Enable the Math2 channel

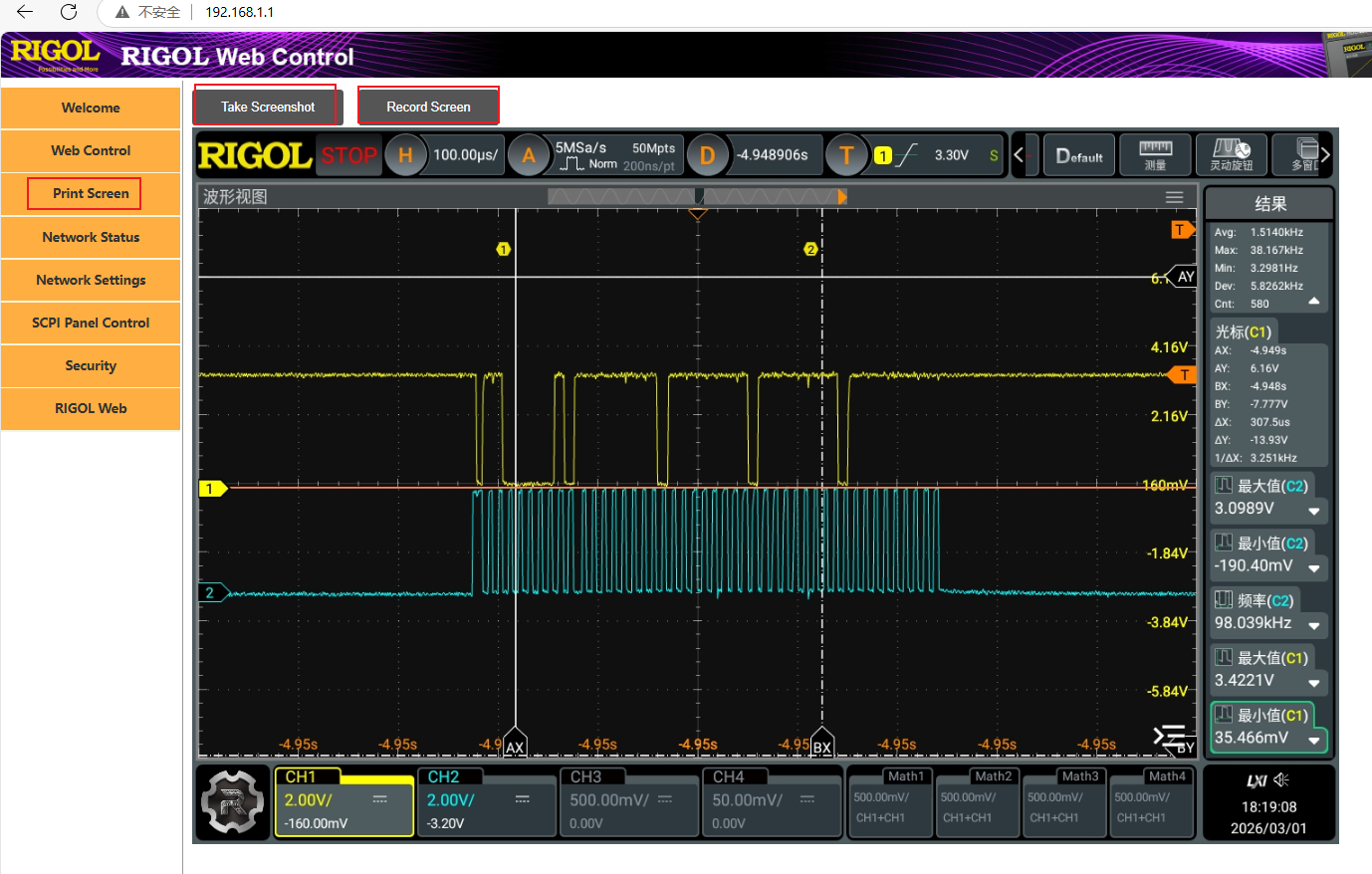[977, 802]
